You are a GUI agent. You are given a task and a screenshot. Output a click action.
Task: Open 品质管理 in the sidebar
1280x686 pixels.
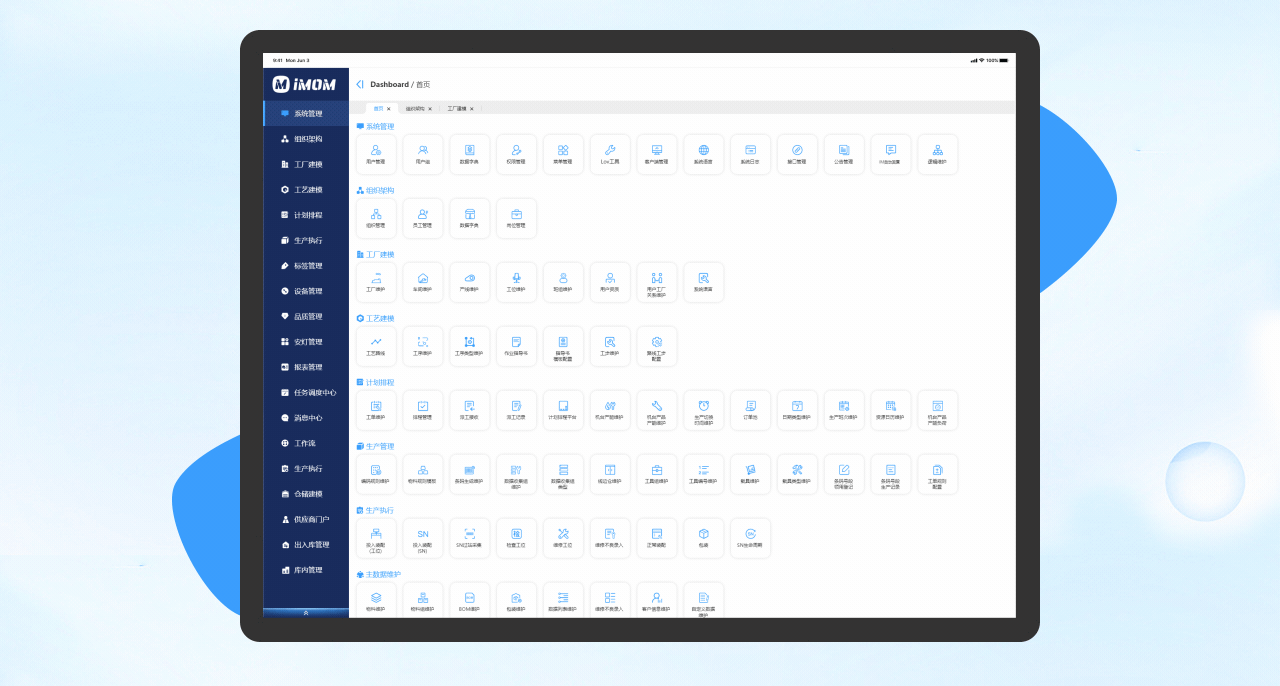point(306,316)
